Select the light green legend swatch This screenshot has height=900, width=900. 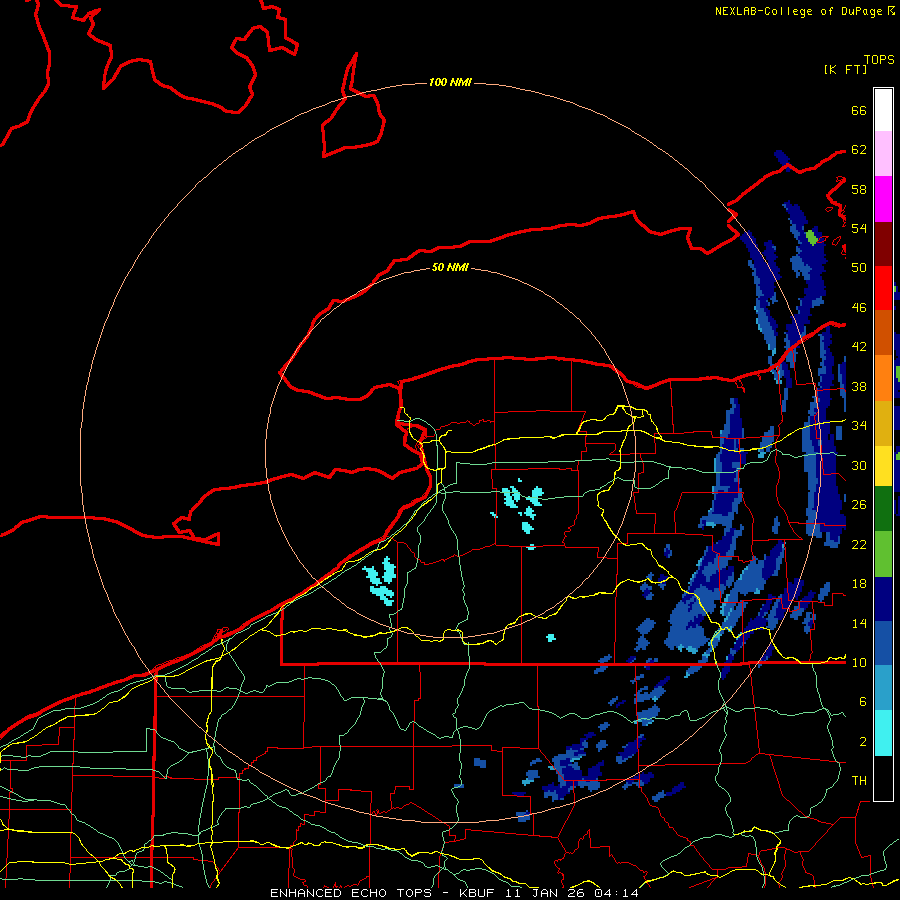click(x=883, y=553)
